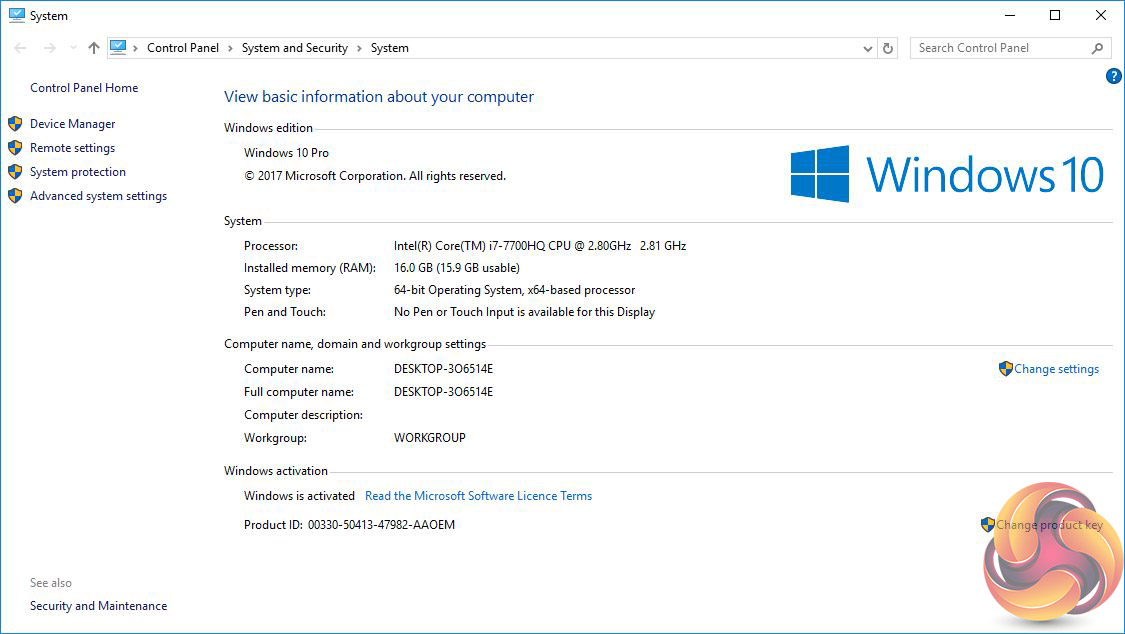Focus the Search Control Panel field
This screenshot has width=1125, height=634.
(998, 48)
